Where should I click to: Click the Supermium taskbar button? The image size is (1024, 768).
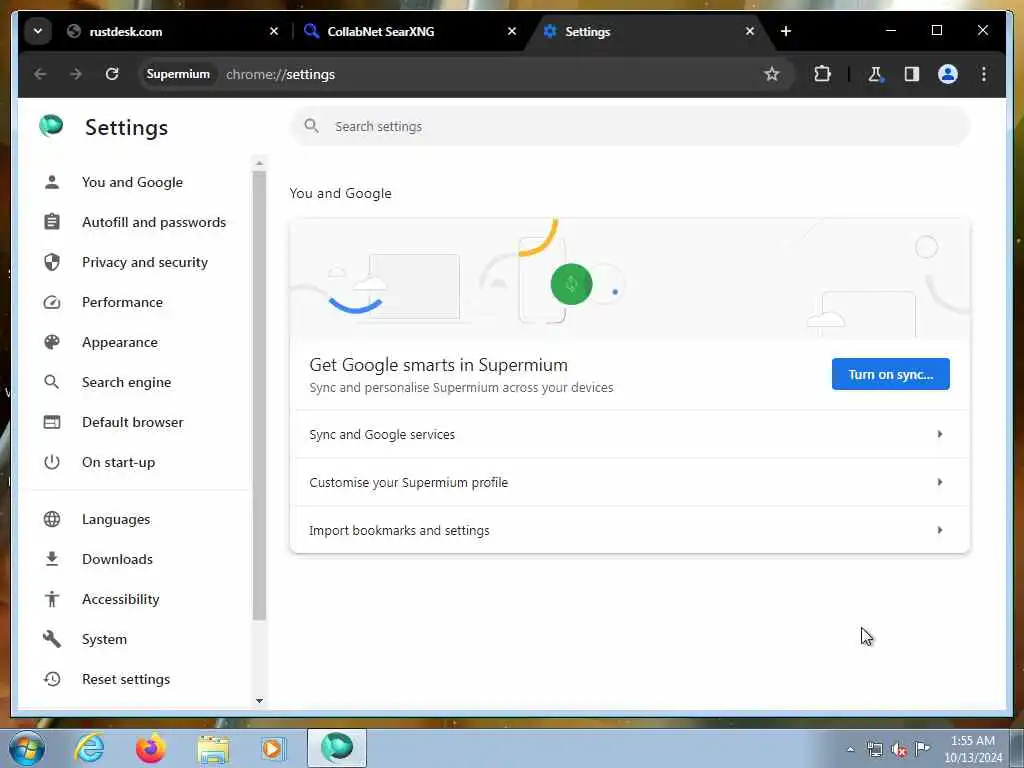point(337,748)
